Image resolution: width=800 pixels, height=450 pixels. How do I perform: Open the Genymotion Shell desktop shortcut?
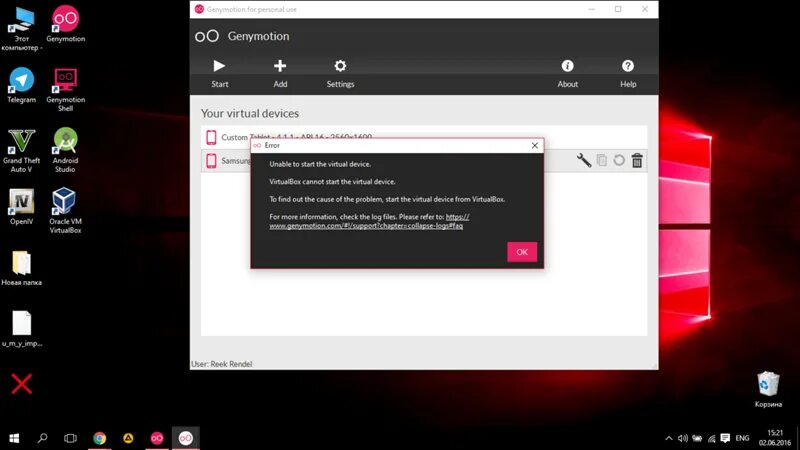[x=65, y=89]
